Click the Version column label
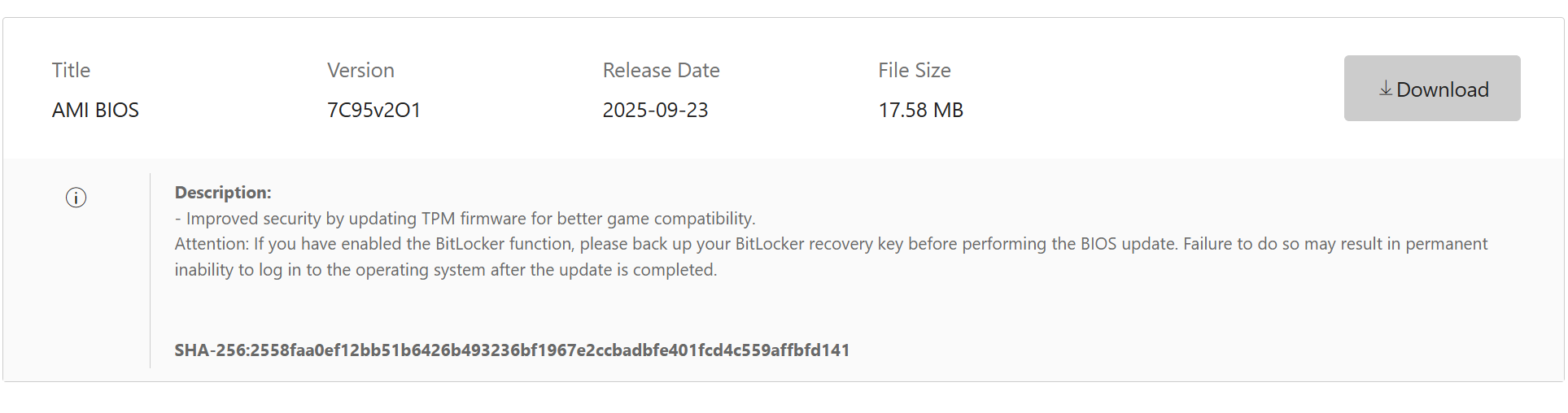Image resolution: width=1568 pixels, height=413 pixels. pos(360,71)
